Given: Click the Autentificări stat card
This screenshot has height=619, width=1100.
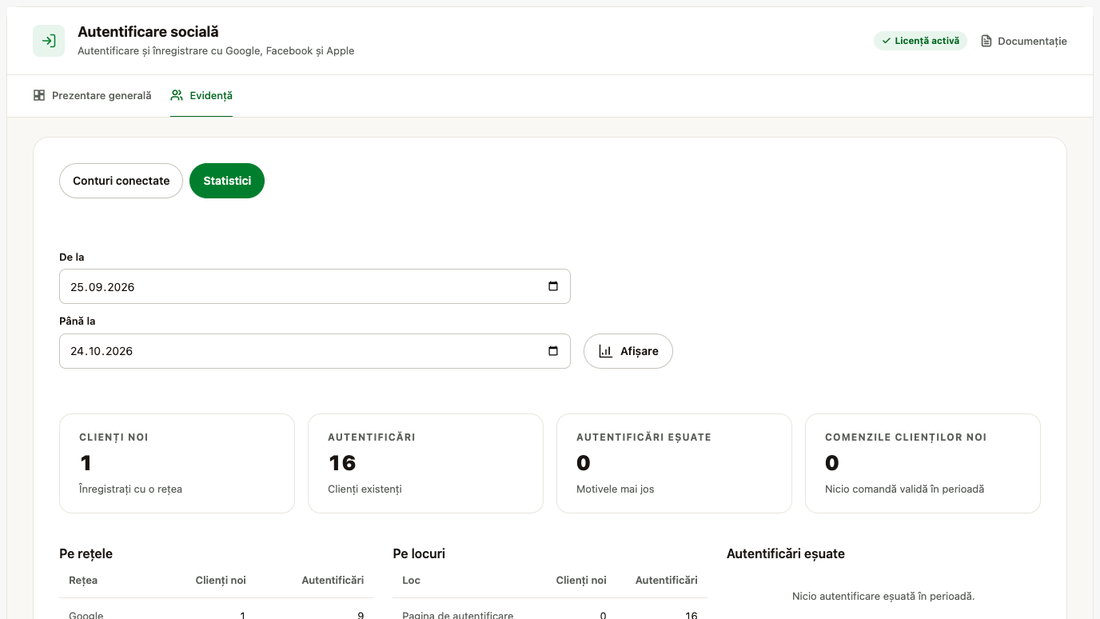Looking at the screenshot, I should click(425, 463).
